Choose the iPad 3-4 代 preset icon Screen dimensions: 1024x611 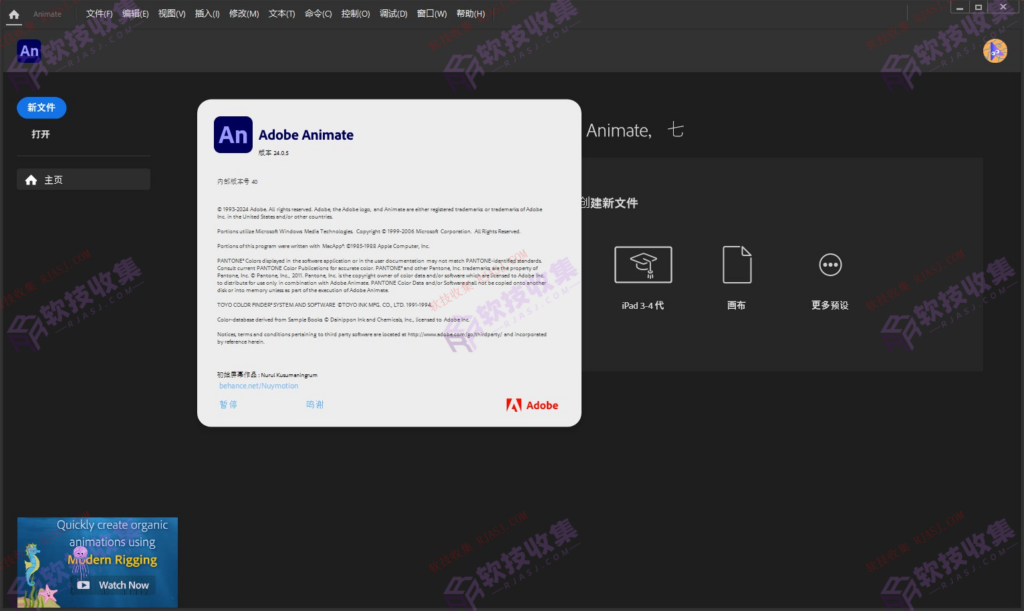643,264
